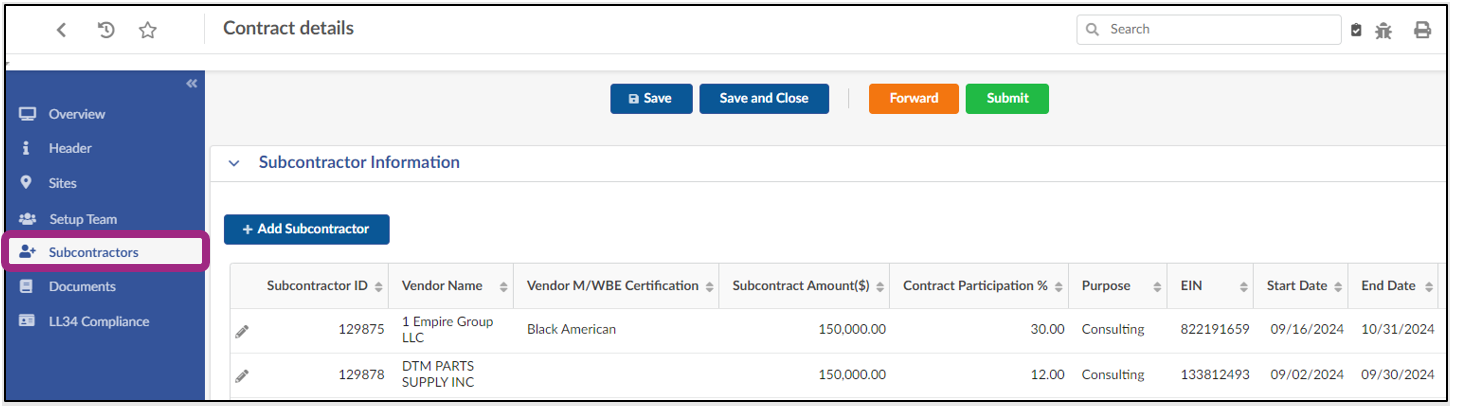This screenshot has height=411, width=1457.
Task: Sort by Subcontract Amount column
Action: click(x=879, y=287)
